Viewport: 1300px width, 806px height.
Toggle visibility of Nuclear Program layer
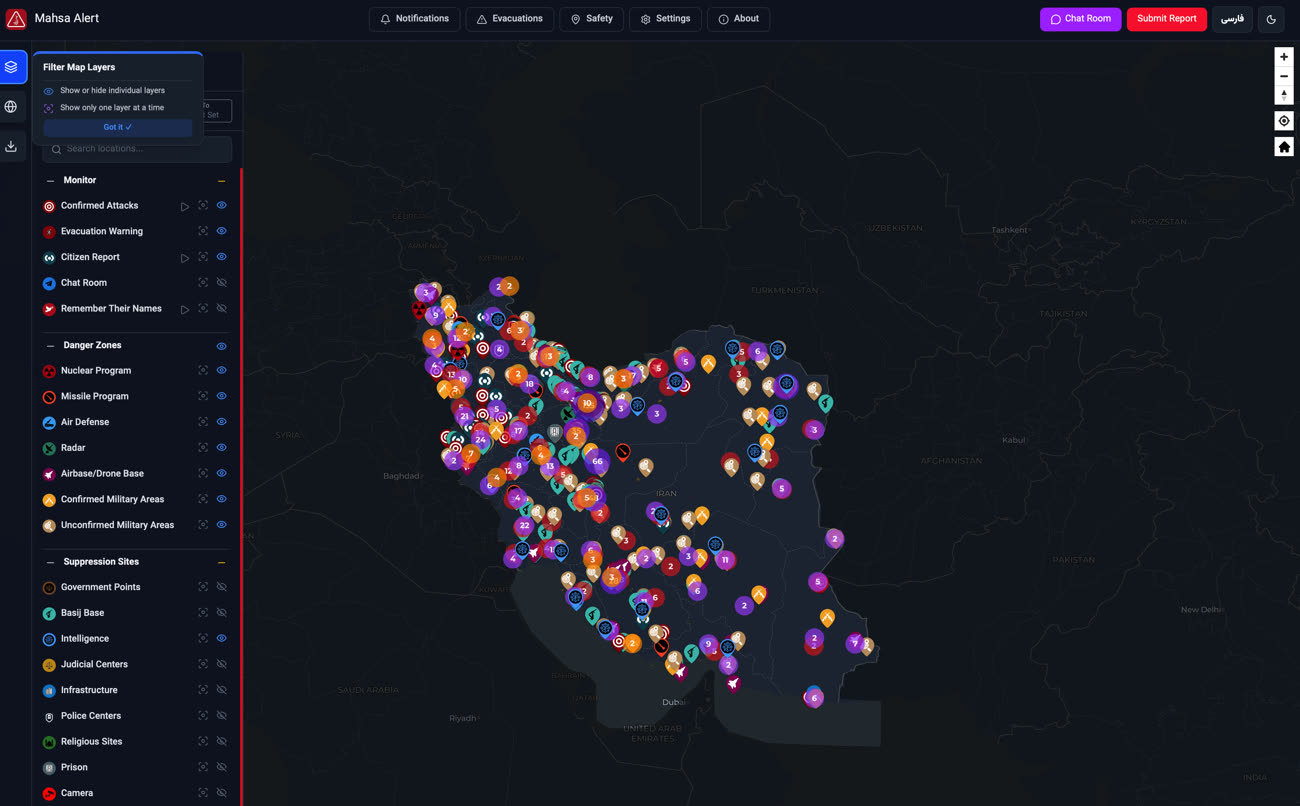pyautogui.click(x=222, y=371)
